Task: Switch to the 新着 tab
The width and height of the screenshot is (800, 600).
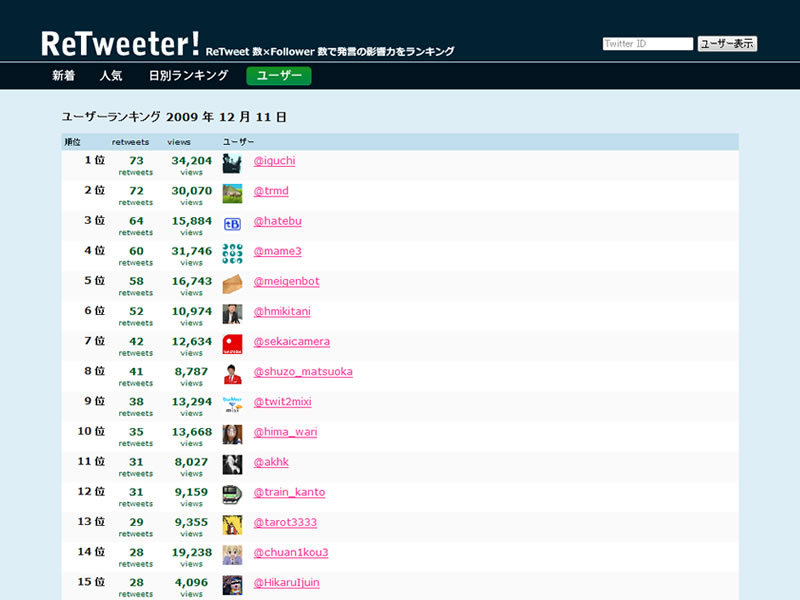Action: pos(63,76)
